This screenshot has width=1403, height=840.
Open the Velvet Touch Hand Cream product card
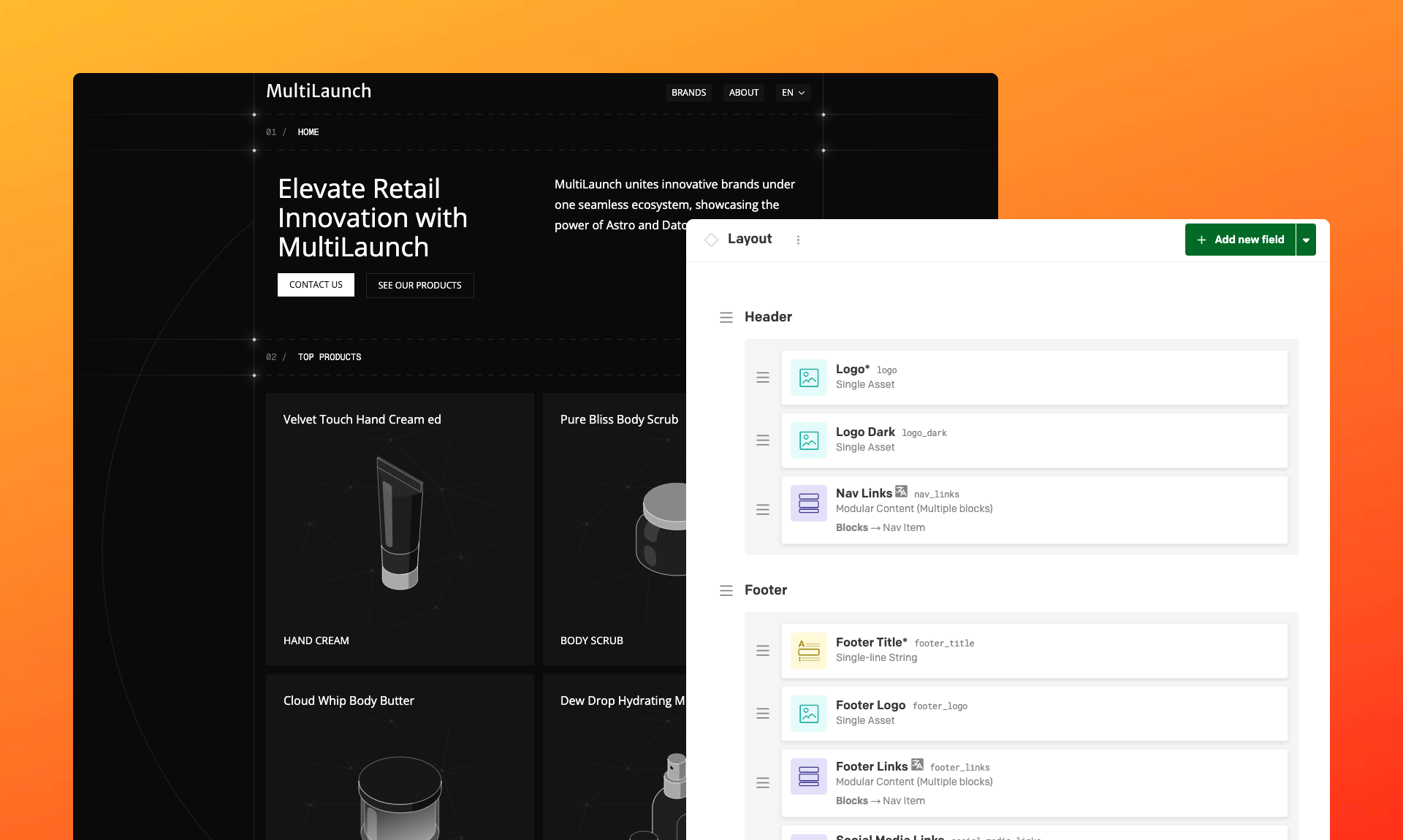pos(400,529)
